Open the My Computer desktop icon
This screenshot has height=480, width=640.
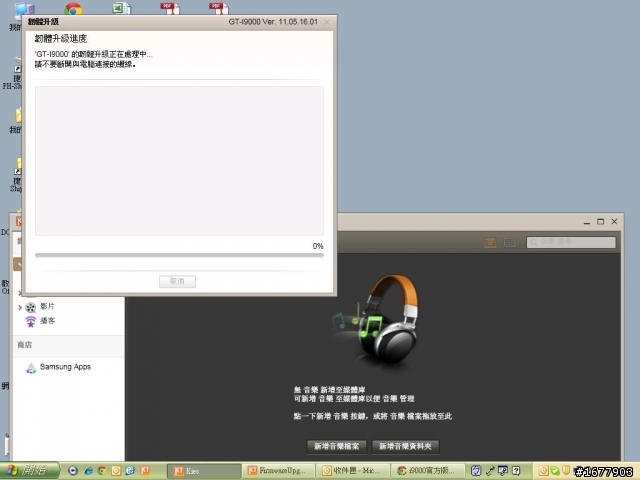[x=24, y=10]
